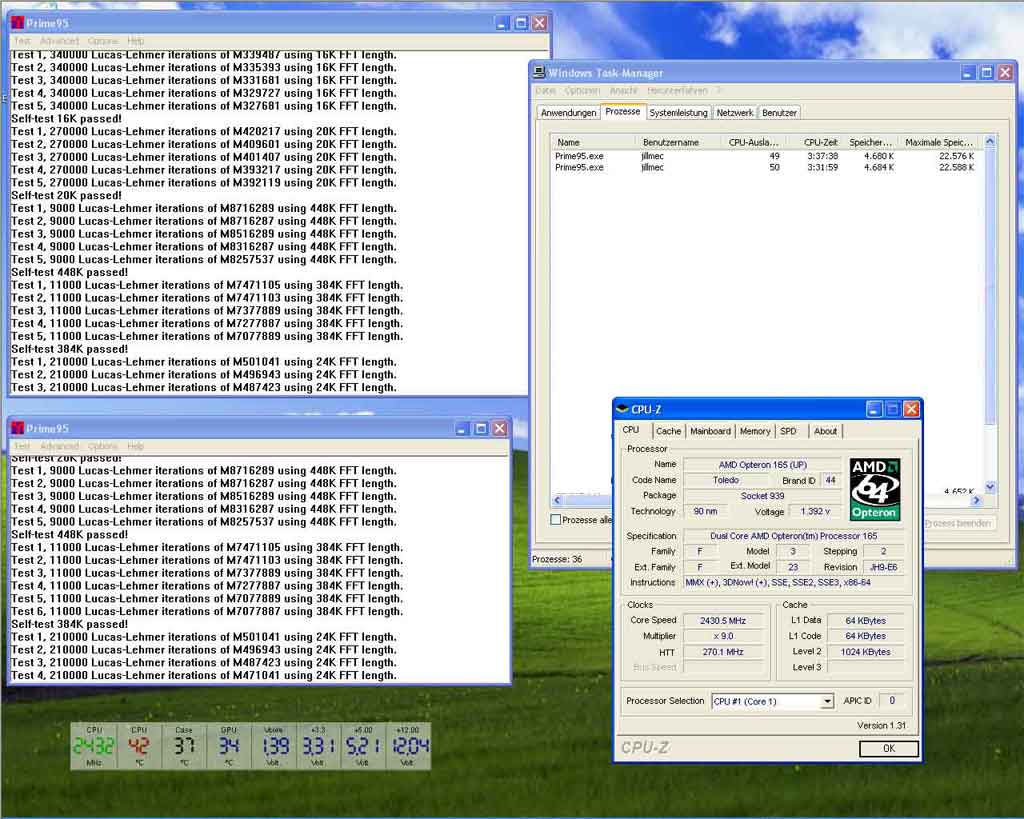
Task: Click the horizontal scroll-left arrow in the process list
Action: [557, 500]
